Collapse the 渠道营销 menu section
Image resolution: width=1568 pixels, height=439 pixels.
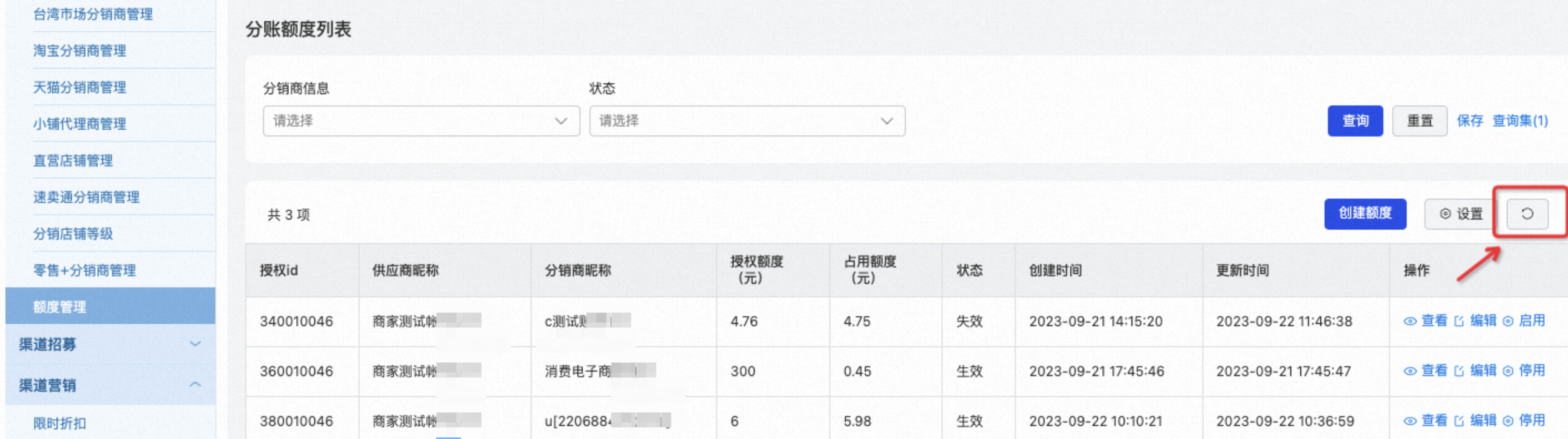[110, 385]
